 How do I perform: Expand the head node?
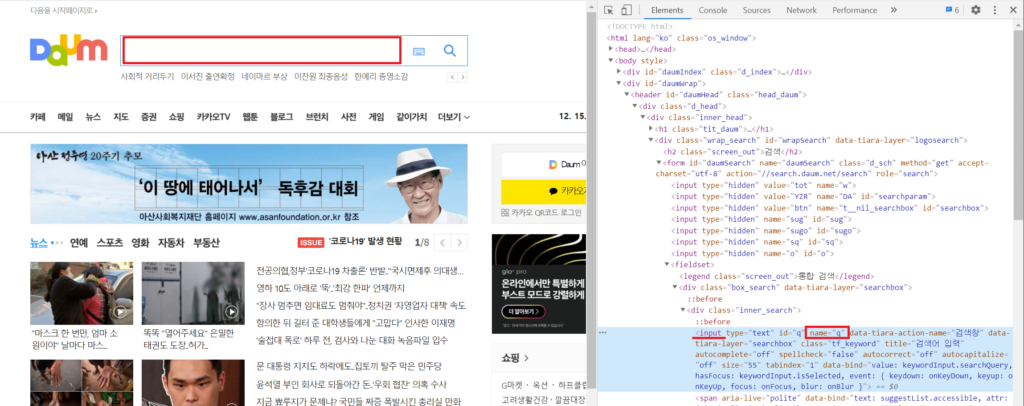[611, 49]
